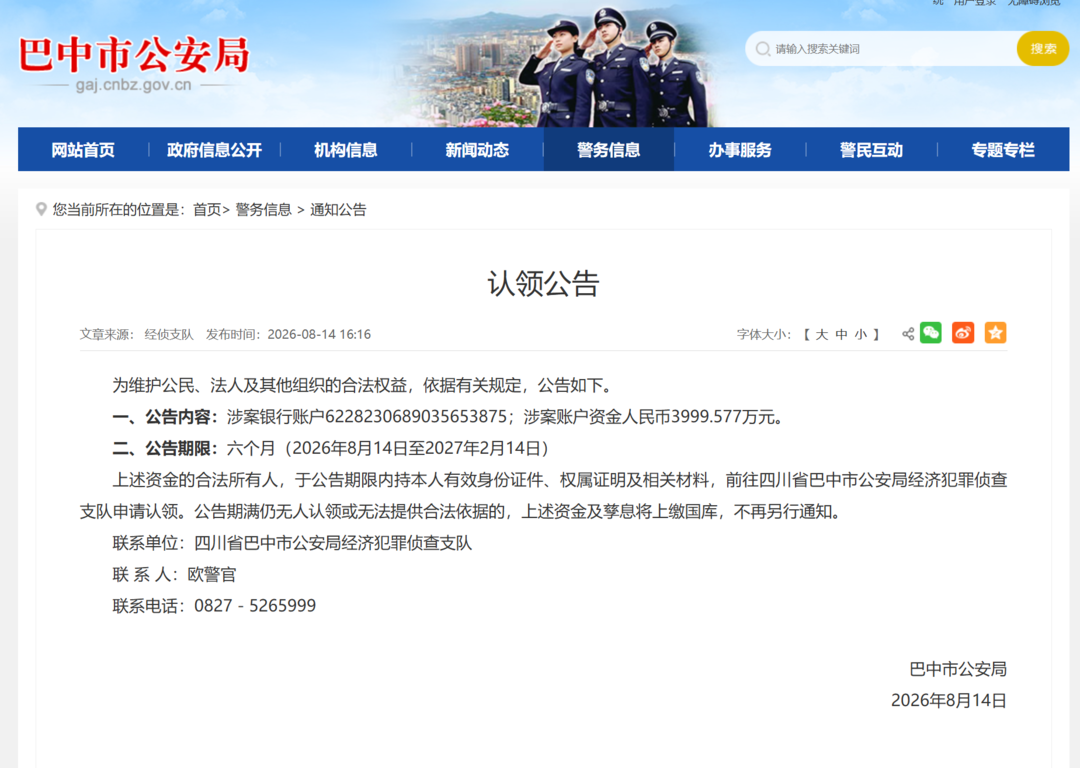This screenshot has width=1080, height=768.
Task: Open the 机构信息 menu item
Action: [346, 149]
